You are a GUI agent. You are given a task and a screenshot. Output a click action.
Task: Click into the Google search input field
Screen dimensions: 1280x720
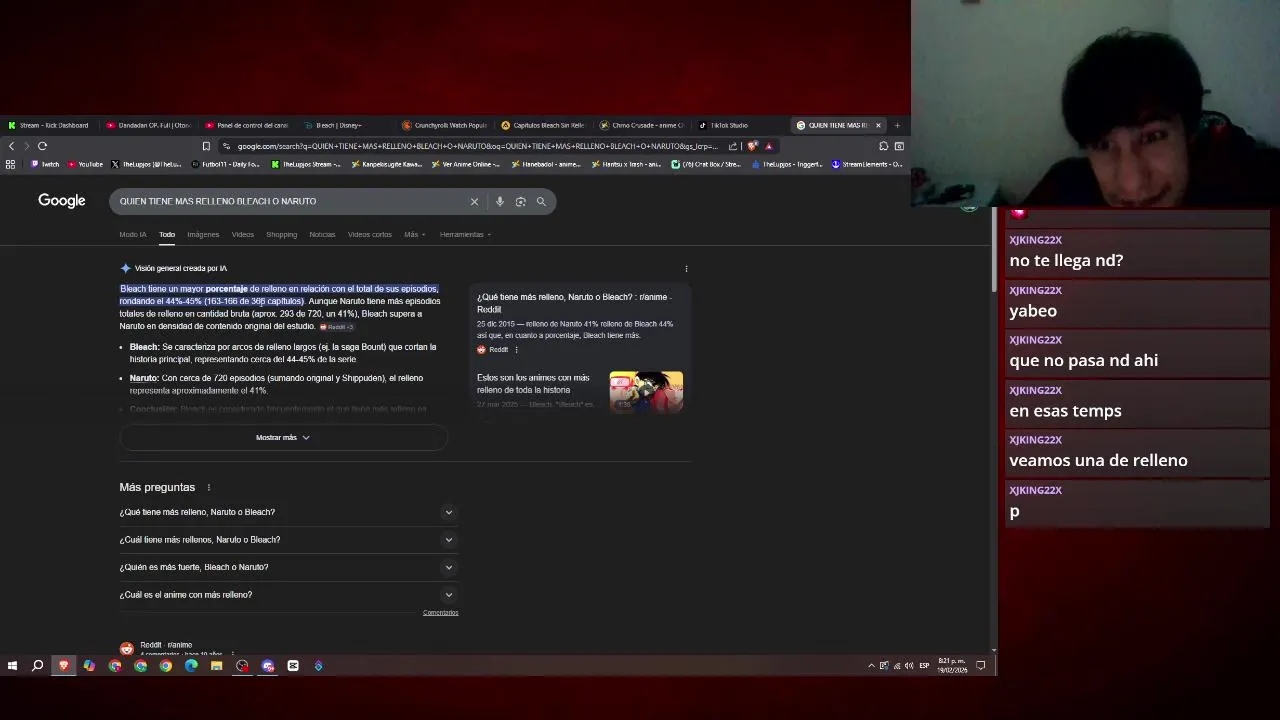click(290, 201)
